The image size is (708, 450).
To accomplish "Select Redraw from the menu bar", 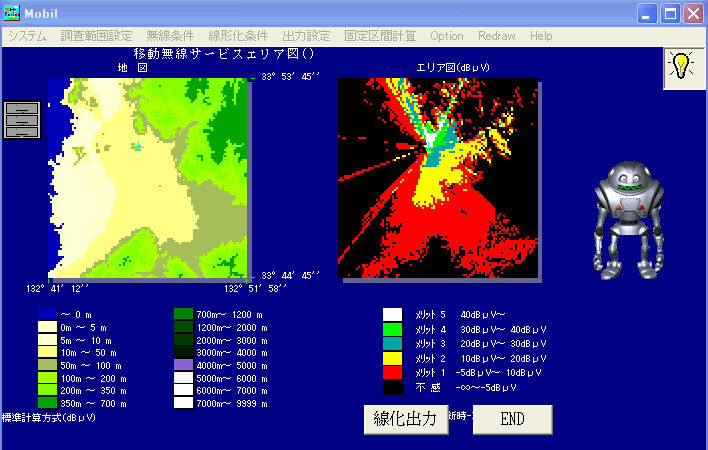I will pos(497,36).
